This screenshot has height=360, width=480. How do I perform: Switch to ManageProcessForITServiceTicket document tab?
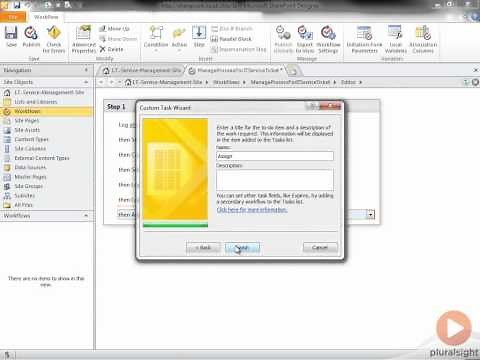236,70
